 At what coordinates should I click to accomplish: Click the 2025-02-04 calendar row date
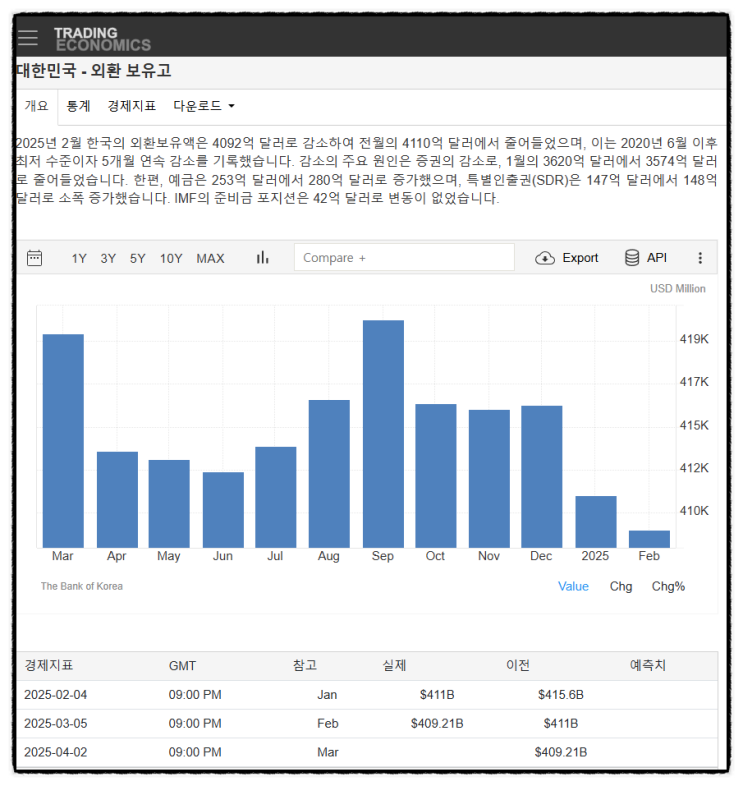click(56, 695)
